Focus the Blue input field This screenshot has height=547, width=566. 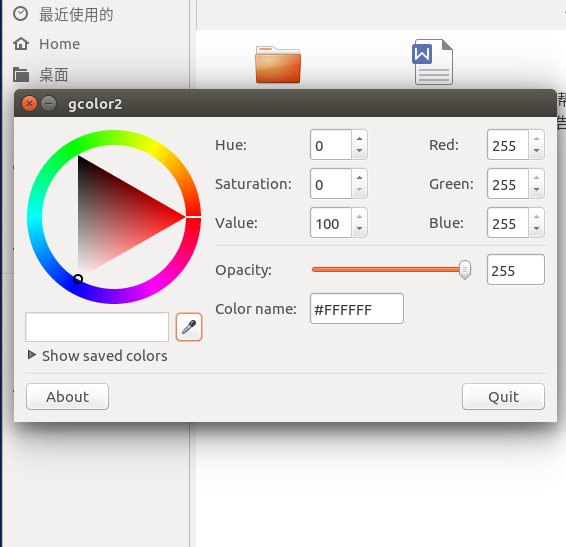click(508, 223)
